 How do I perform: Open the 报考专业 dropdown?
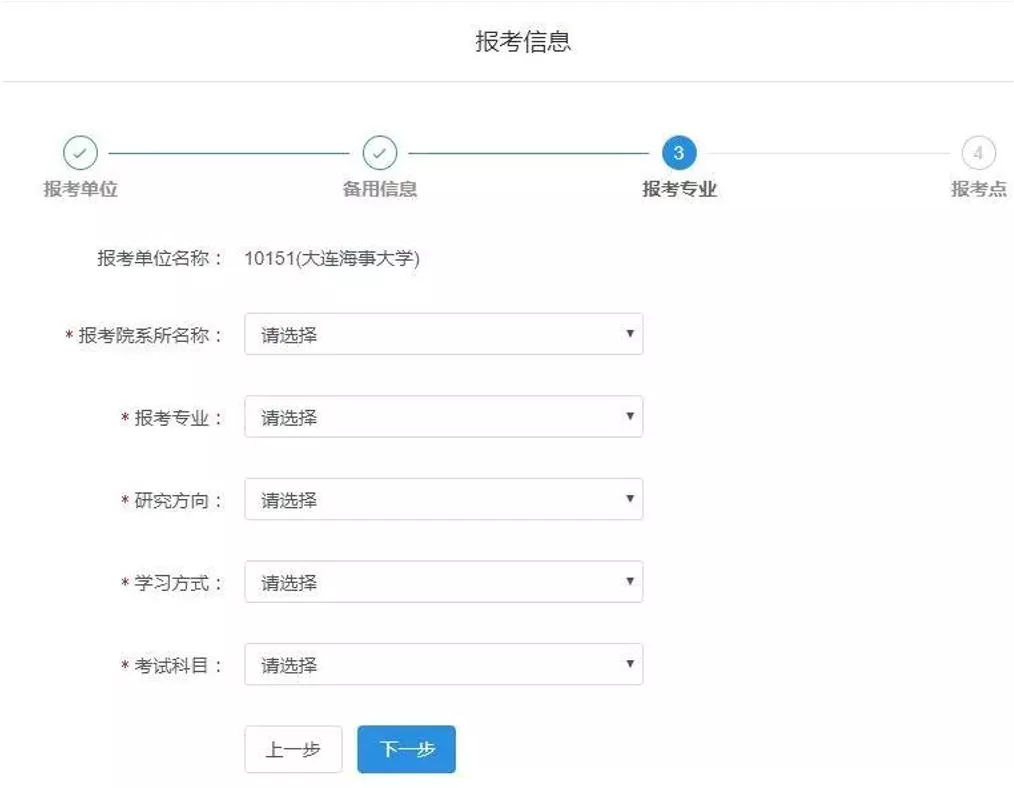click(444, 417)
